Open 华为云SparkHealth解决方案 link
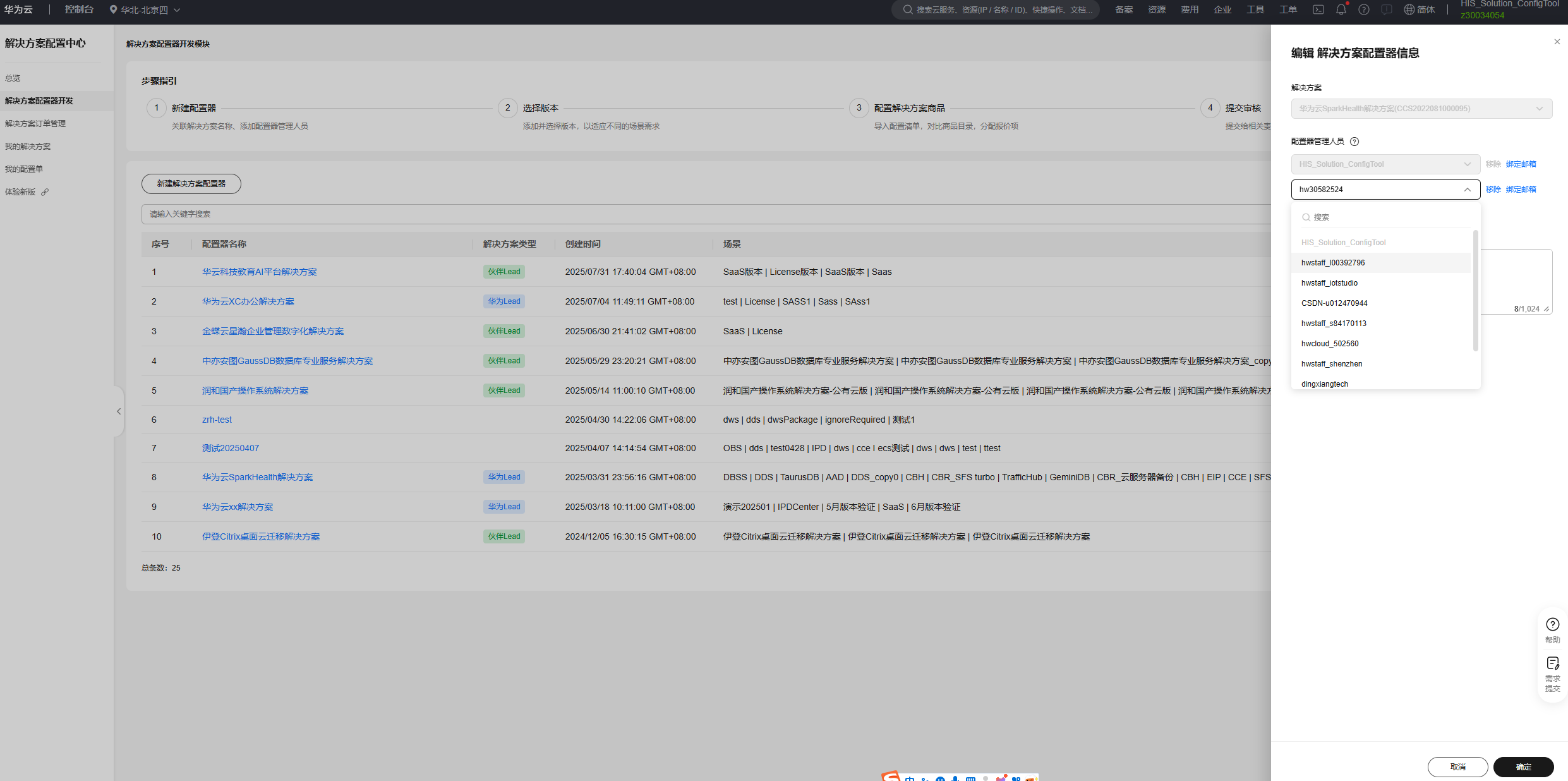 pyautogui.click(x=258, y=477)
